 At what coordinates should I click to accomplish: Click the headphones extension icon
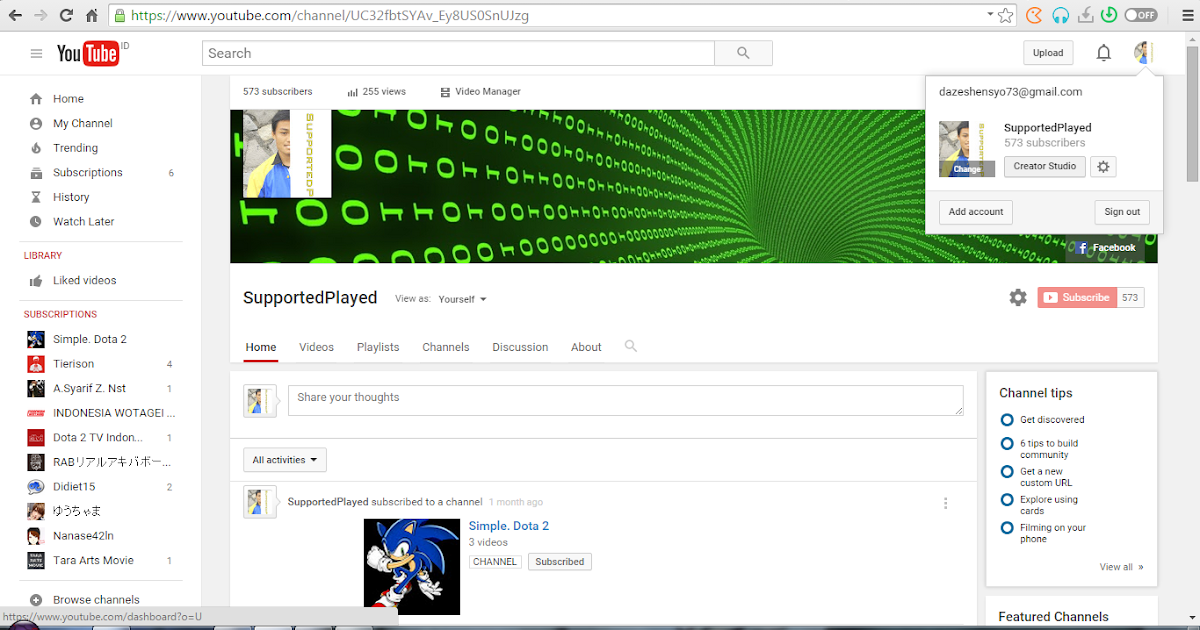1061,15
